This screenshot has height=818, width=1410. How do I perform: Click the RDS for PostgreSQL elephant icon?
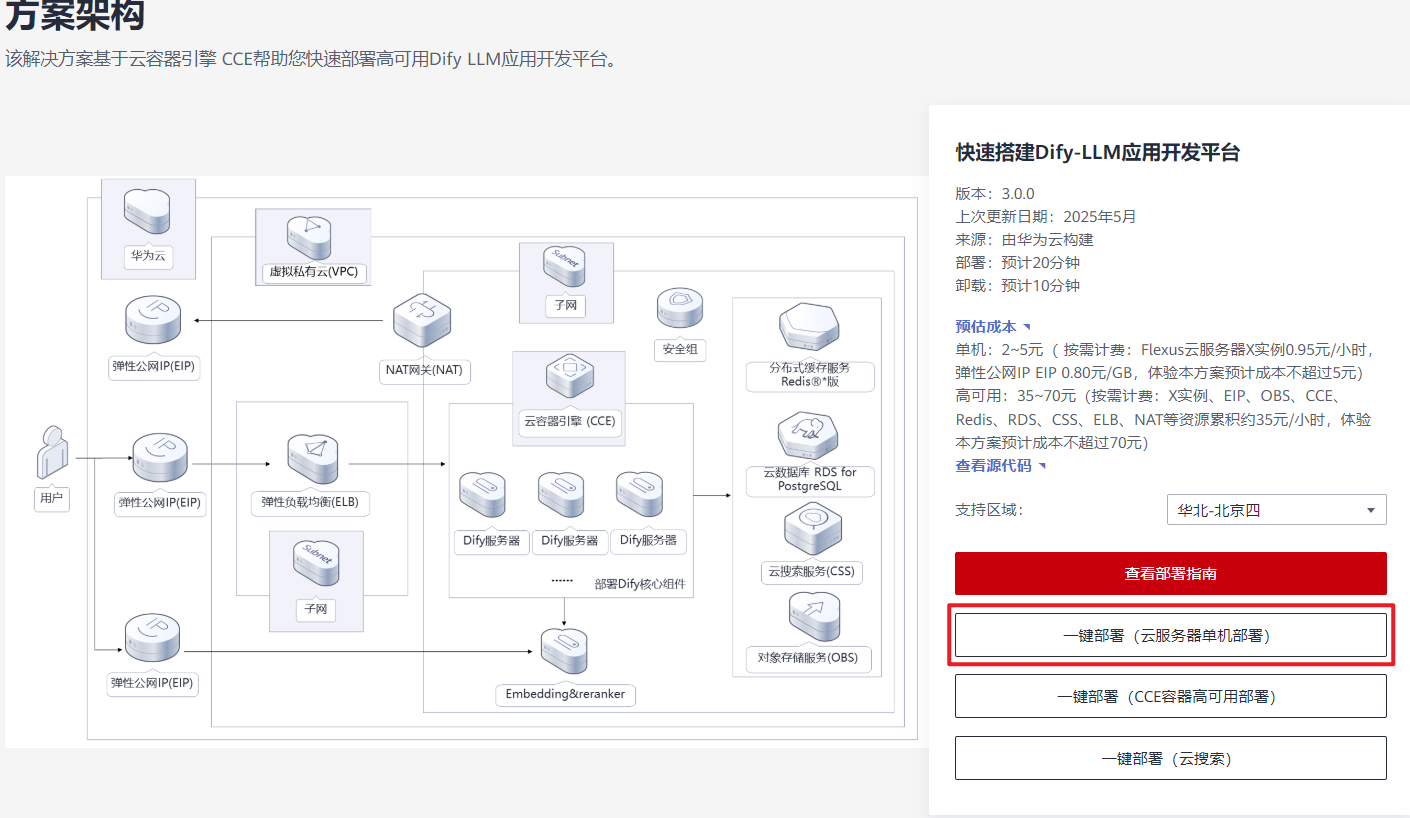pos(808,436)
